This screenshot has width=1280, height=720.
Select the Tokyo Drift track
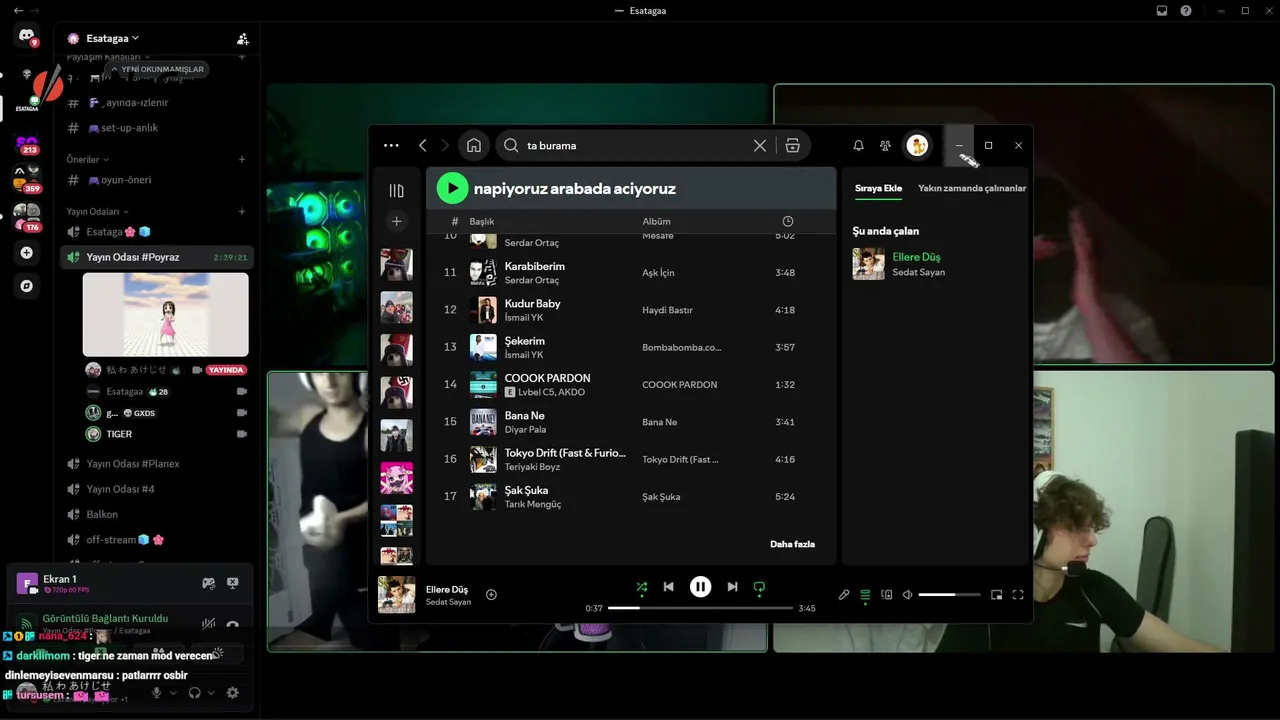631,459
